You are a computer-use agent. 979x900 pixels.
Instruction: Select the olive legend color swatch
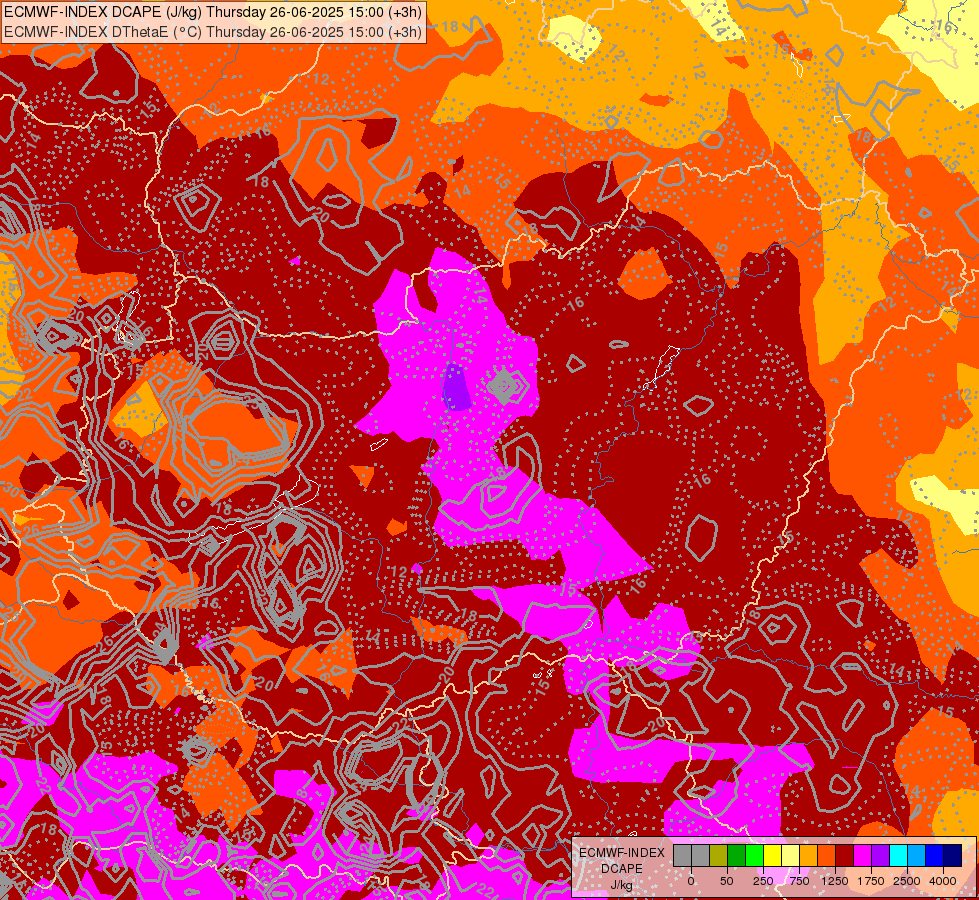[x=719, y=855]
